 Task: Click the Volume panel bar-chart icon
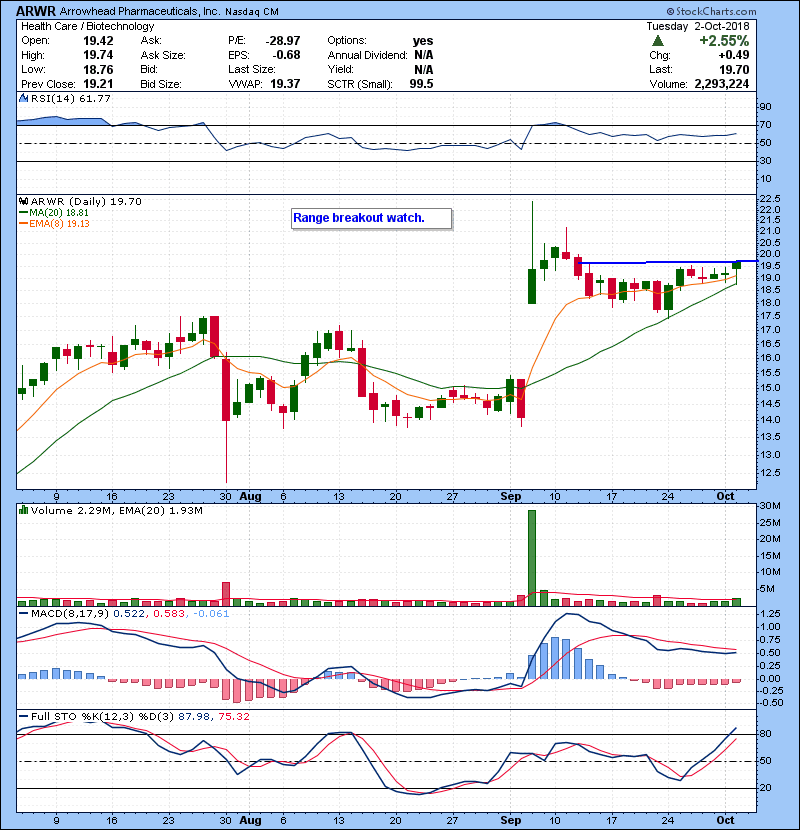[x=23, y=510]
